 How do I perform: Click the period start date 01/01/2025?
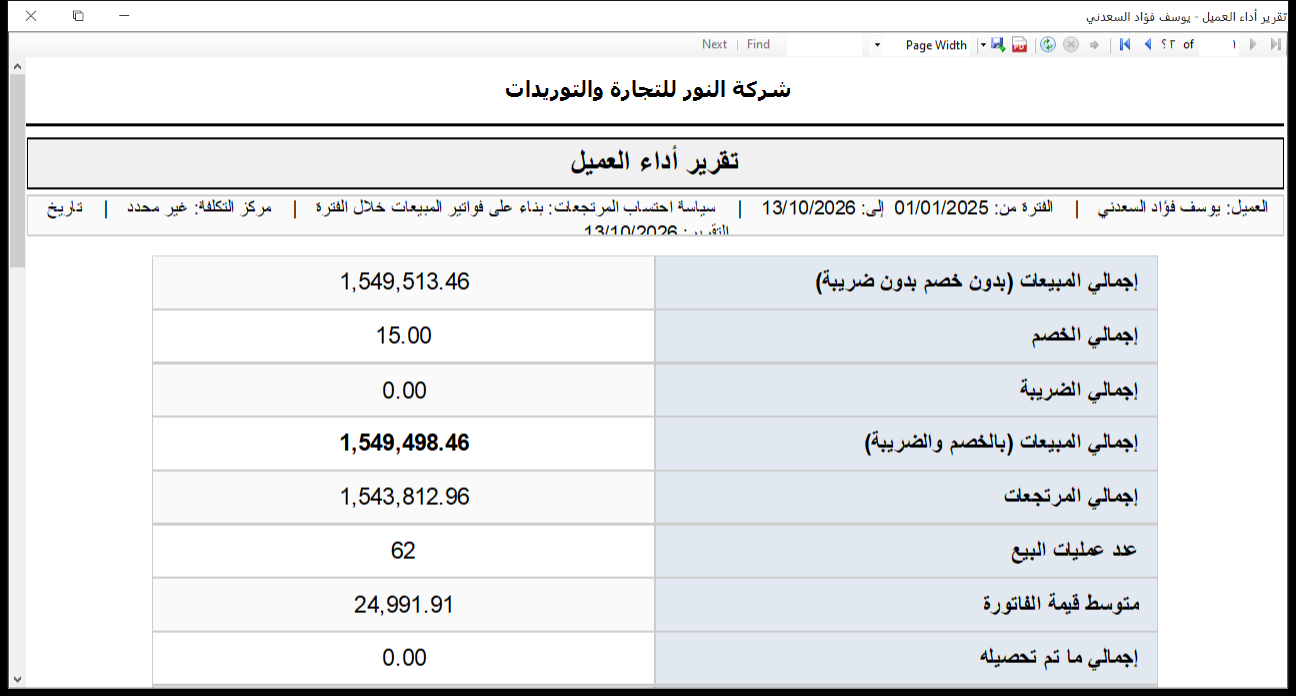[941, 208]
